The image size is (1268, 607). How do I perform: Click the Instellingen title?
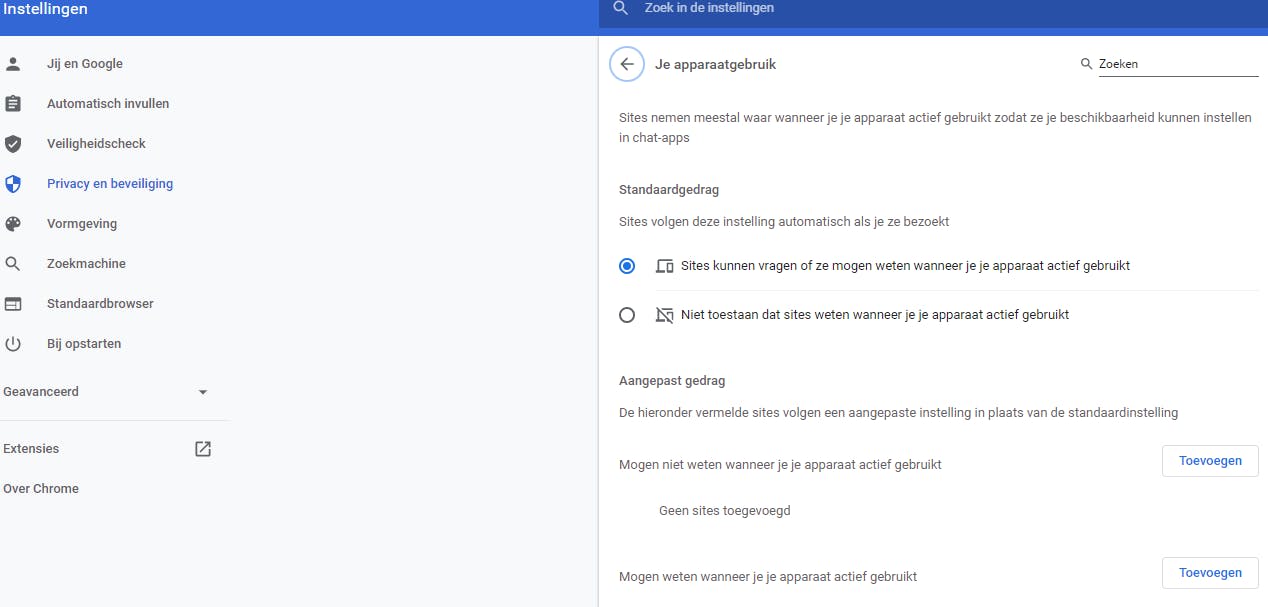tap(46, 9)
